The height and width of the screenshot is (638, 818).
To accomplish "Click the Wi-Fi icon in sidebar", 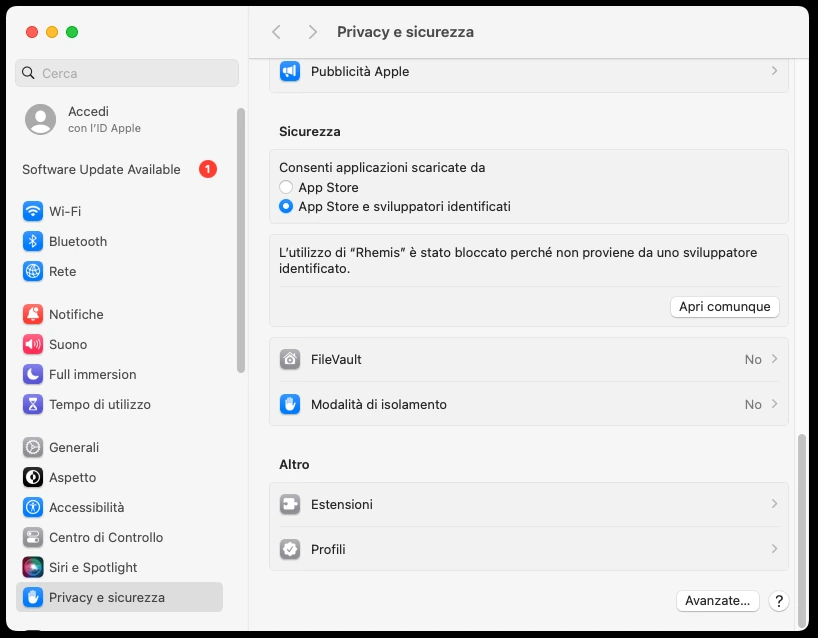I will tap(33, 211).
